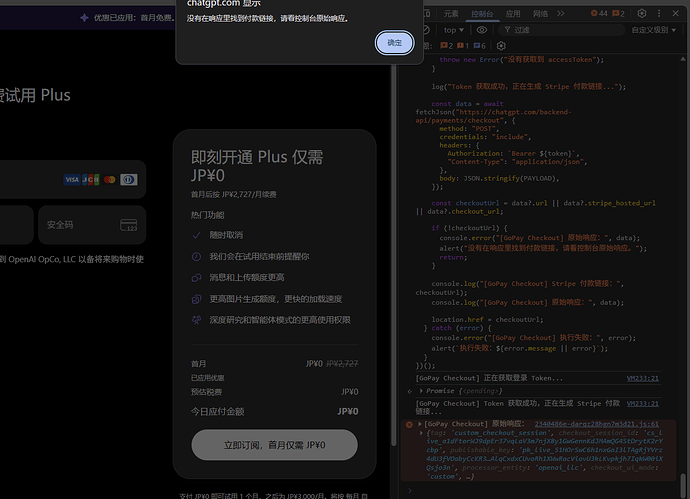690x499 pixels.
Task: Click the 立即订阅，首月仅需 JP¥0 button
Action: [275, 445]
